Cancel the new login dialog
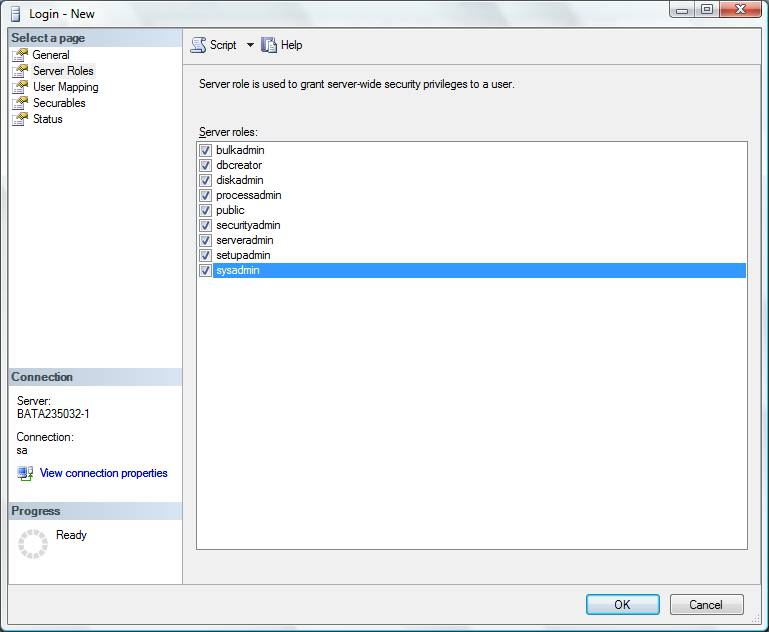Image resolution: width=769 pixels, height=632 pixels. [705, 604]
